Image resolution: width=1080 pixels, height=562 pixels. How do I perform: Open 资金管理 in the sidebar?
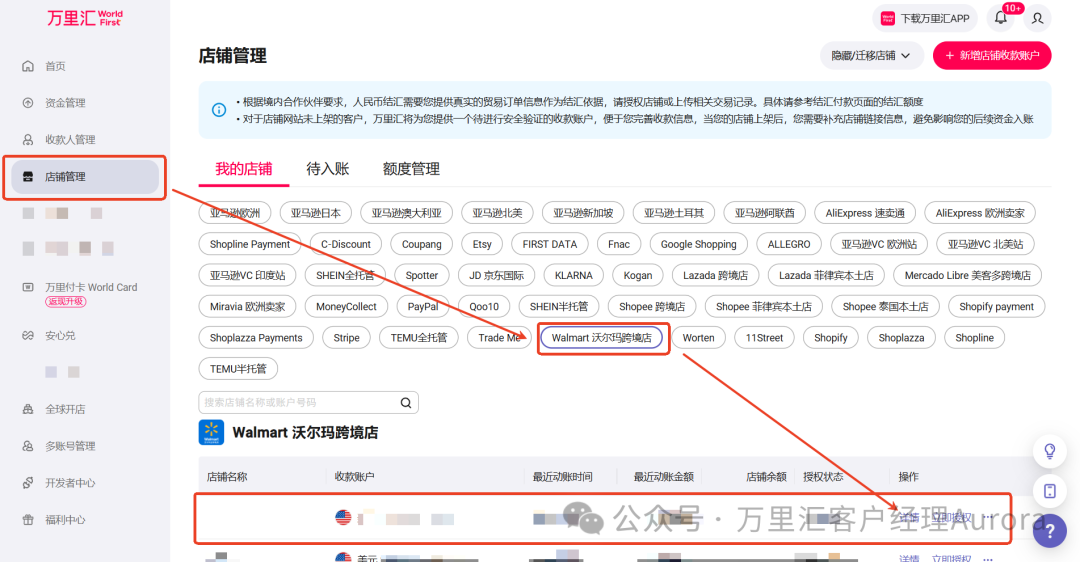(65, 103)
